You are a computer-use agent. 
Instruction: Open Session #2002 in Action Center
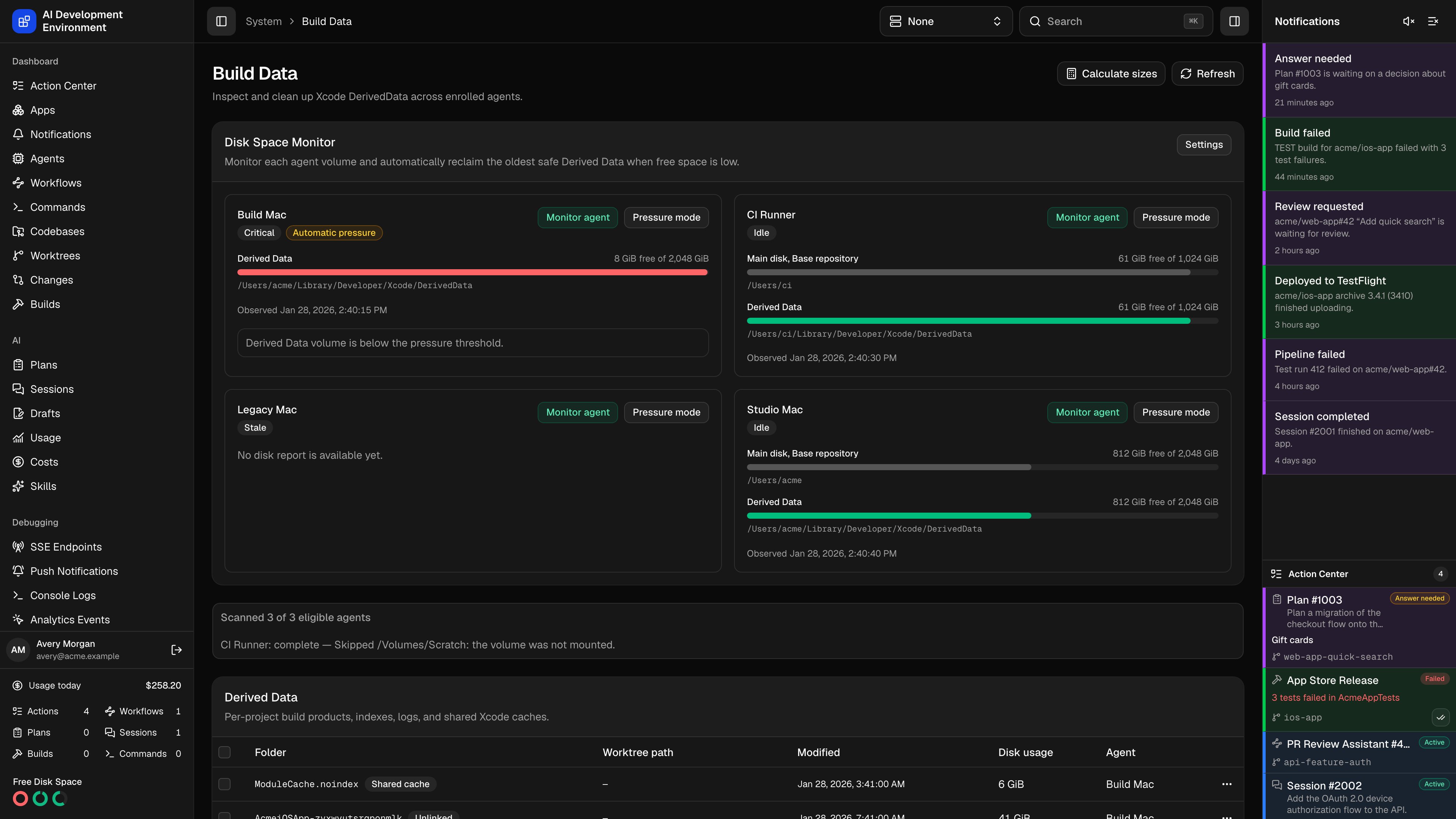coord(1359,796)
